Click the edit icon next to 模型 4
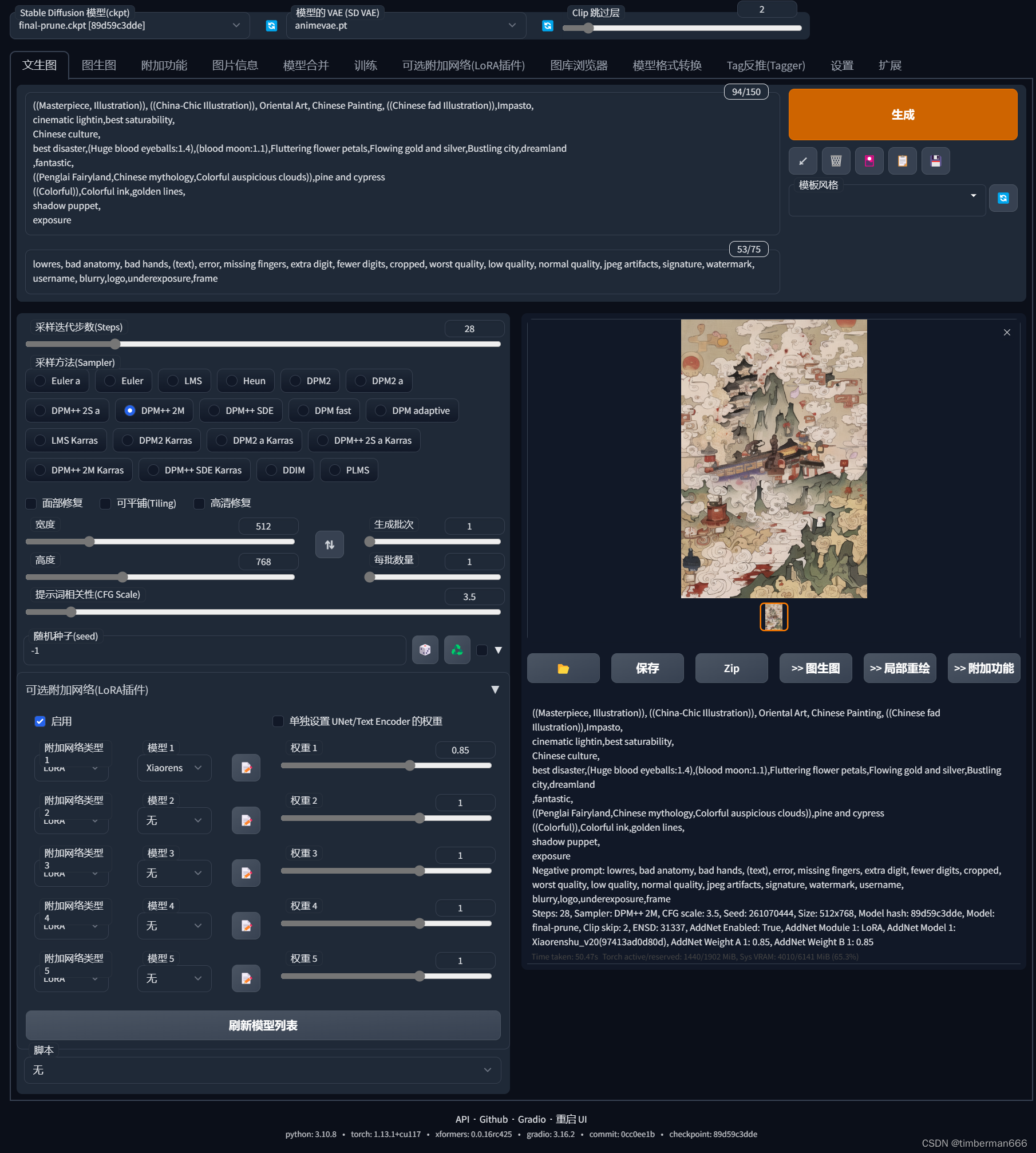Viewport: 1036px width, 1153px height. coord(246,926)
